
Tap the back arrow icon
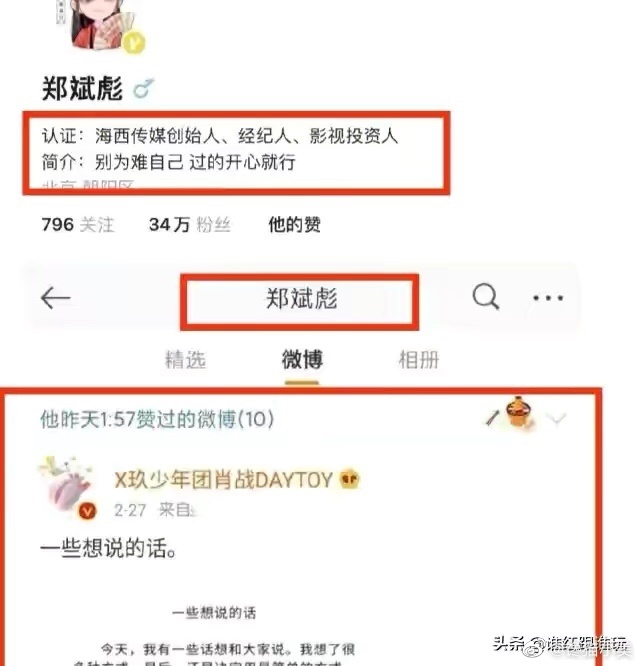(x=56, y=298)
